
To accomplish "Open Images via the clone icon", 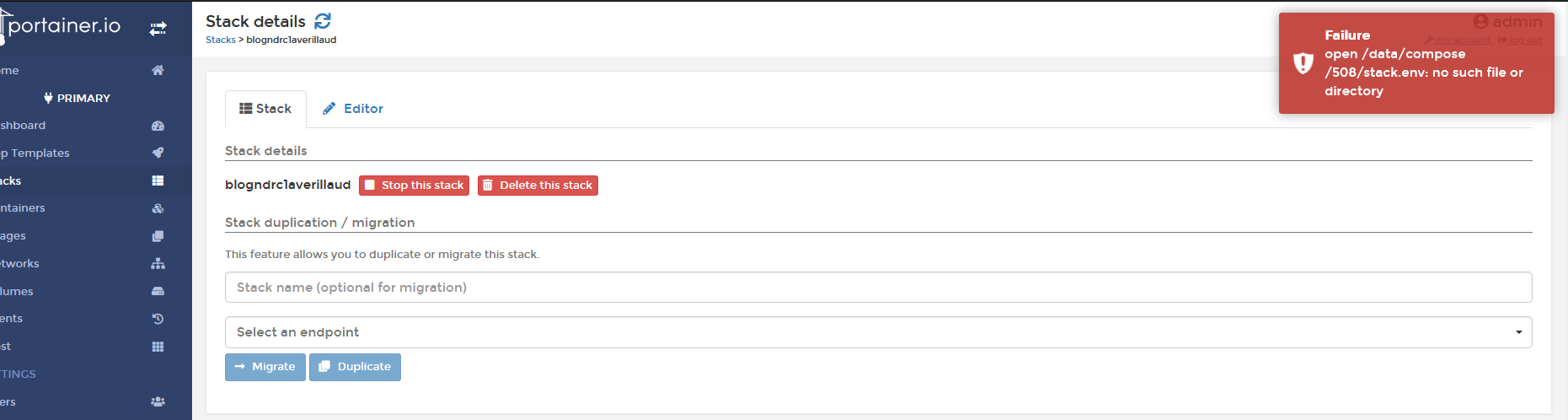I will coord(158,236).
